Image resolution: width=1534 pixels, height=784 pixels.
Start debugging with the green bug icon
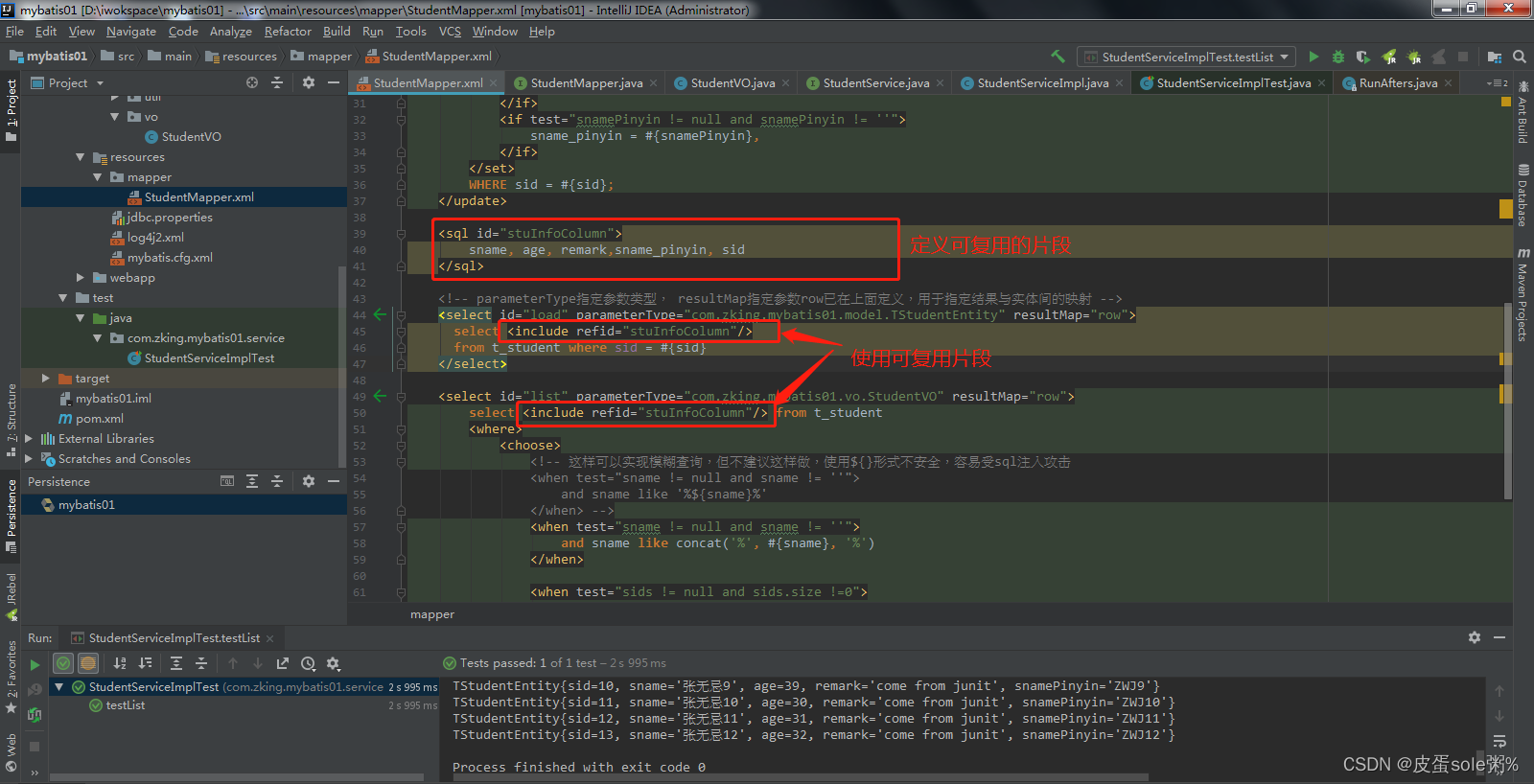(1338, 57)
